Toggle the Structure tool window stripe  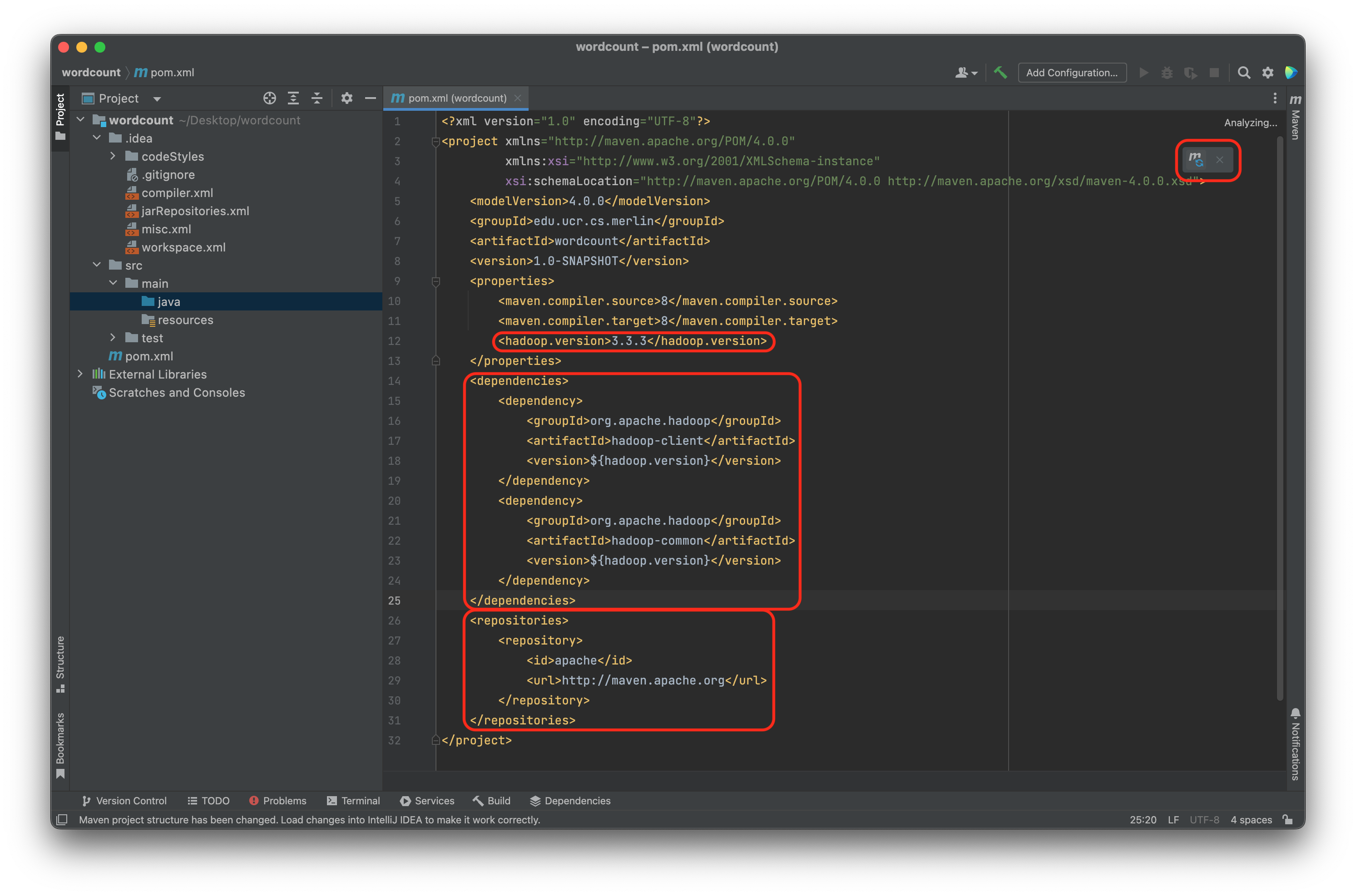(60, 663)
